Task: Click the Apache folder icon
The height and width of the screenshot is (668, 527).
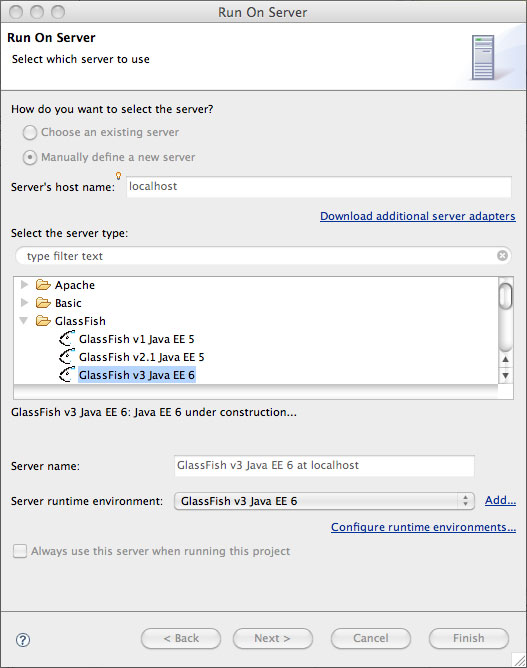Action: pos(43,285)
